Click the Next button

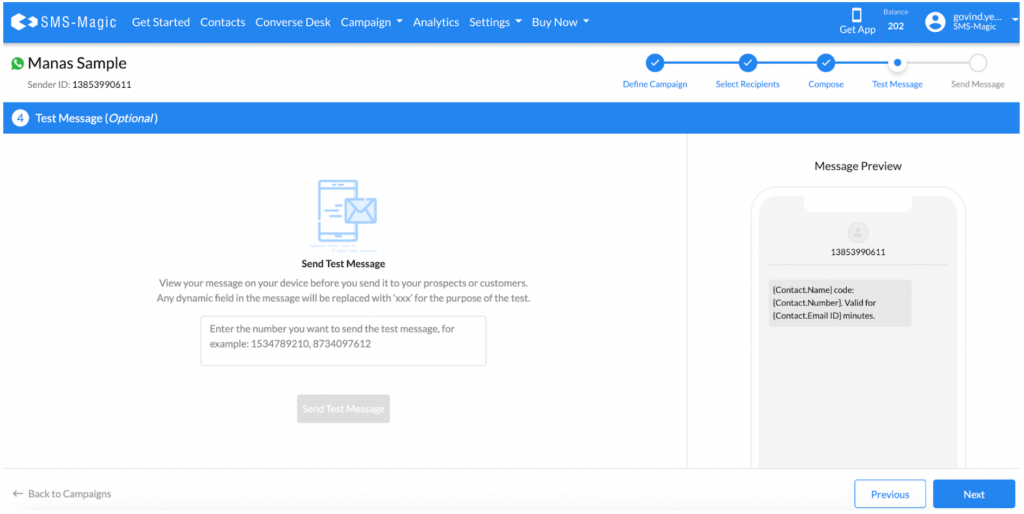click(x=973, y=494)
